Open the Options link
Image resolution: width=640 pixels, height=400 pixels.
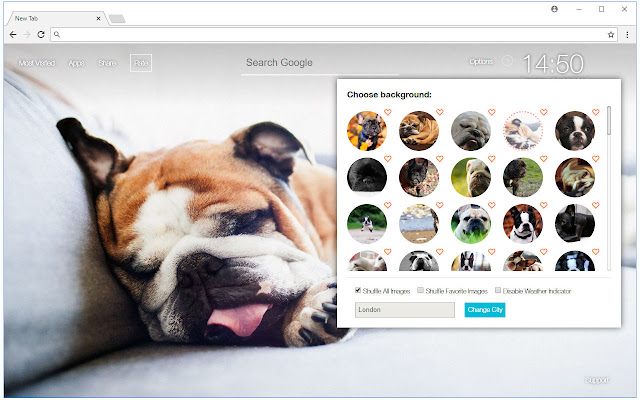point(481,62)
